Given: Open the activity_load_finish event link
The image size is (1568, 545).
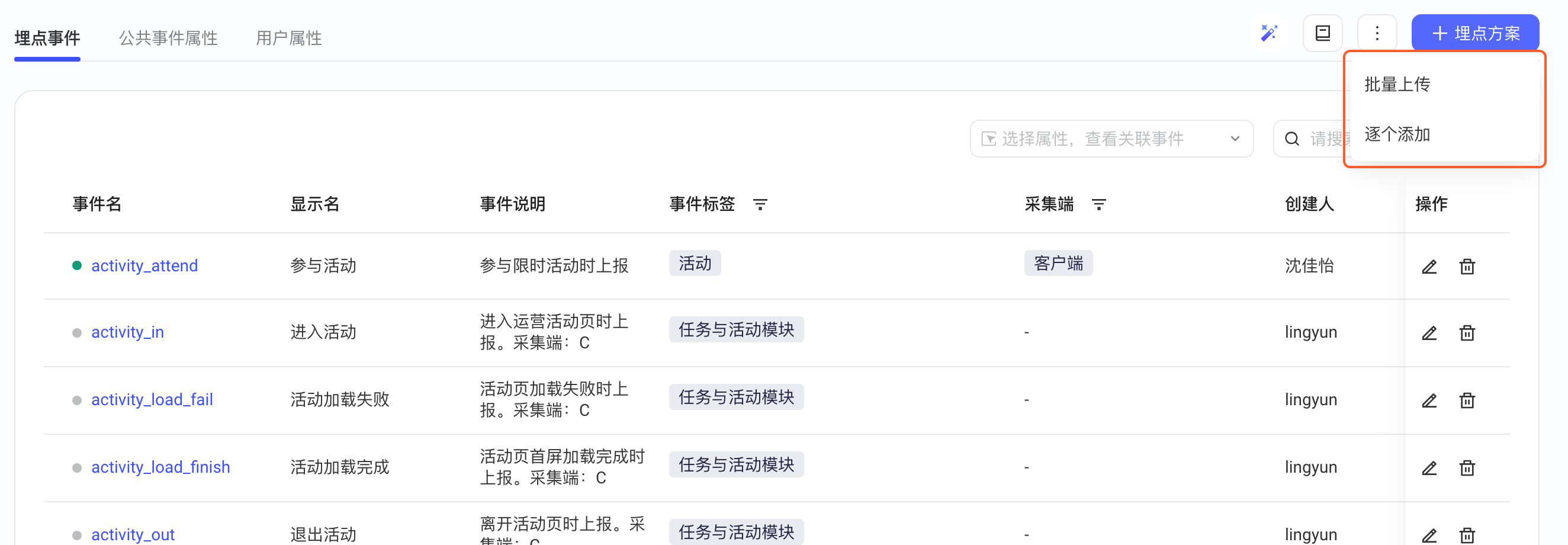Looking at the screenshot, I should point(160,467).
